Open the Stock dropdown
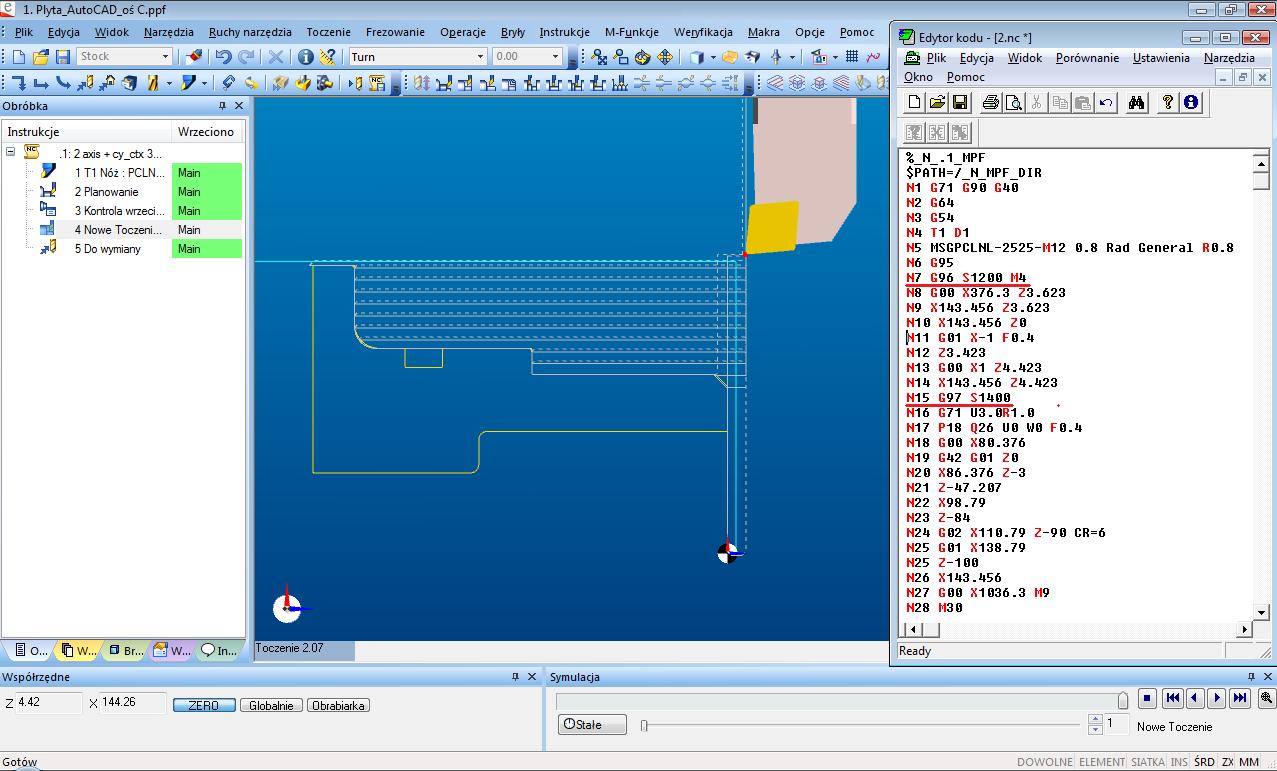This screenshot has height=771, width=1277. (165, 57)
